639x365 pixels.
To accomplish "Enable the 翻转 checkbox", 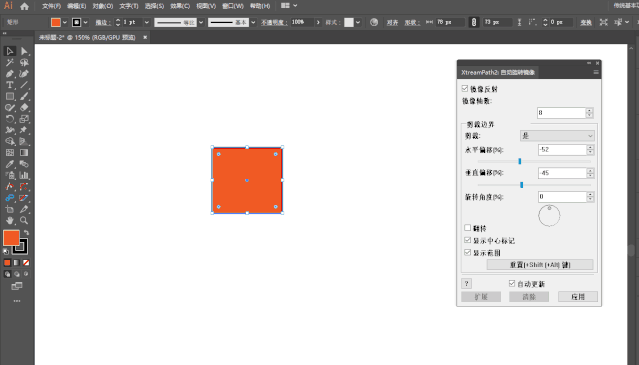I will [467, 228].
